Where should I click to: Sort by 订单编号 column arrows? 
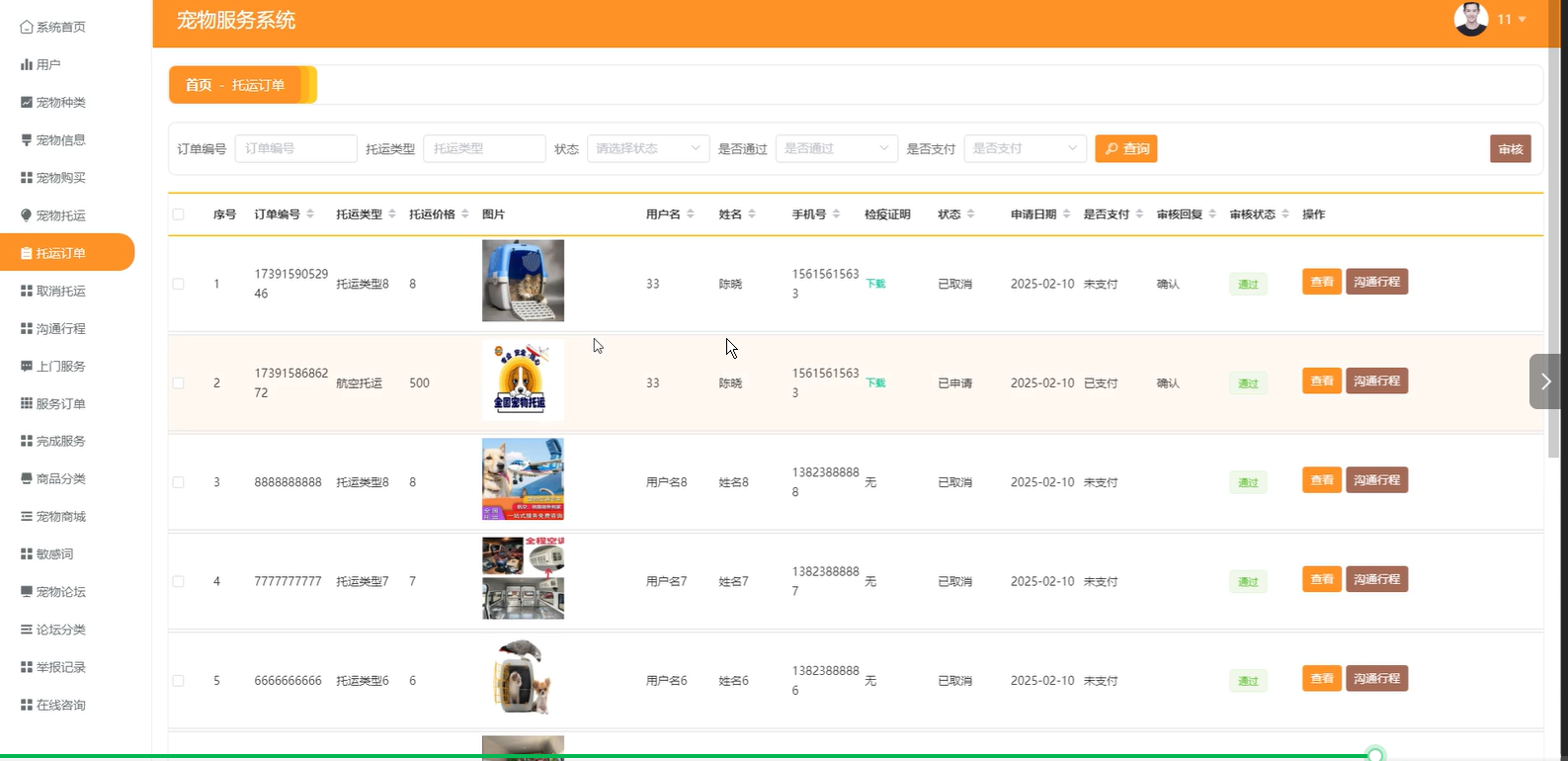point(310,213)
